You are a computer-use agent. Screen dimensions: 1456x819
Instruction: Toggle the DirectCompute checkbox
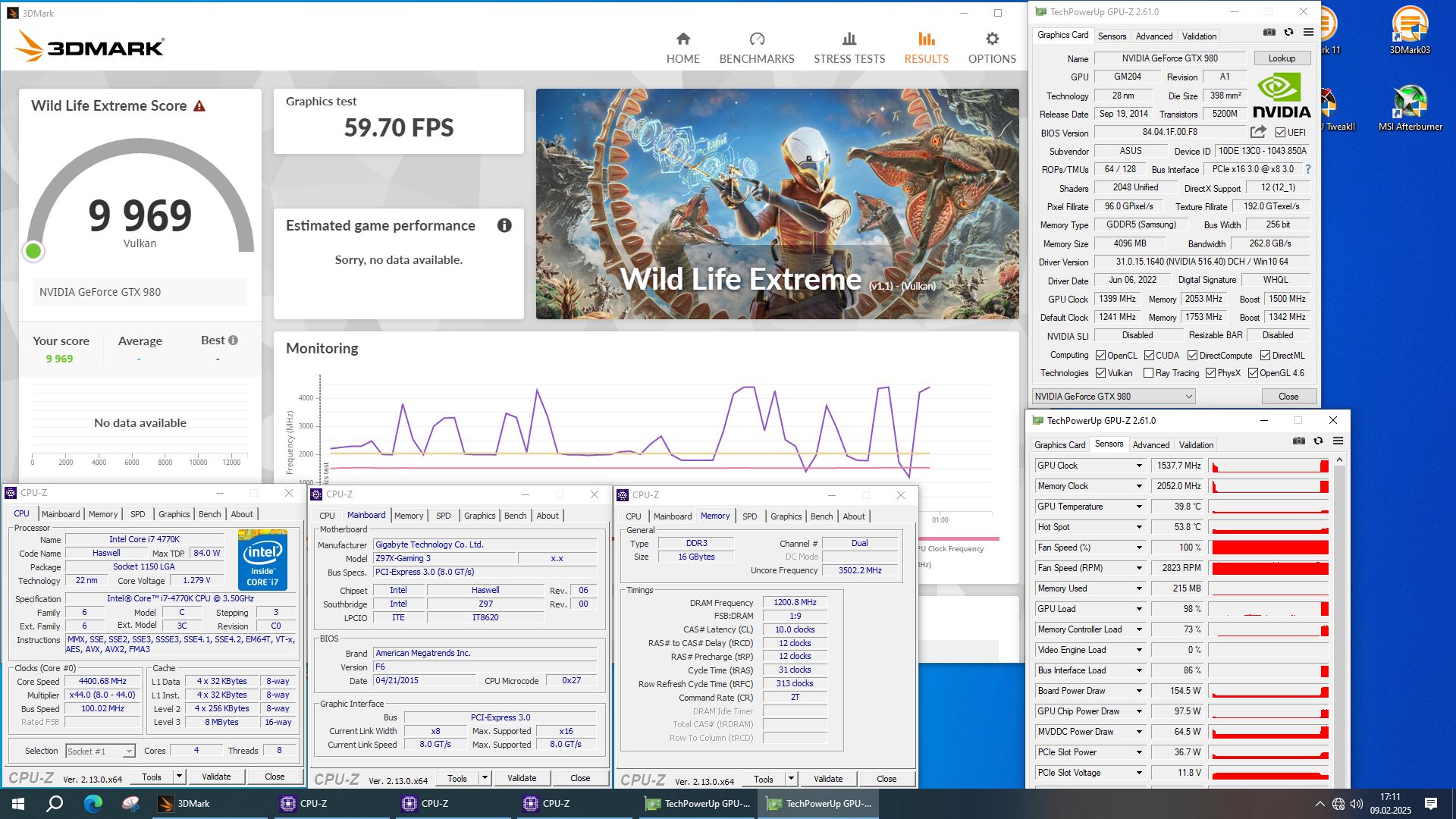[x=1192, y=356]
